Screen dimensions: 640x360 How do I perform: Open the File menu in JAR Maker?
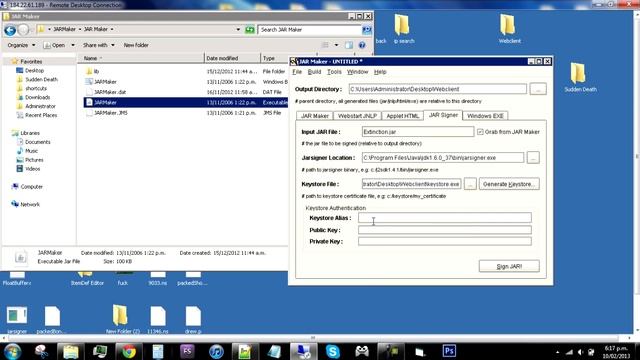tap(297, 72)
